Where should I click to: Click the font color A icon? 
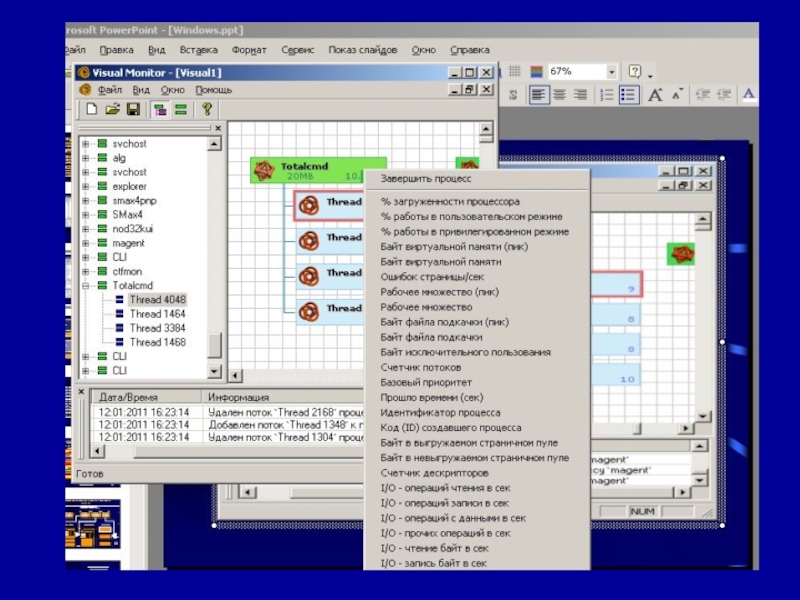coord(748,94)
